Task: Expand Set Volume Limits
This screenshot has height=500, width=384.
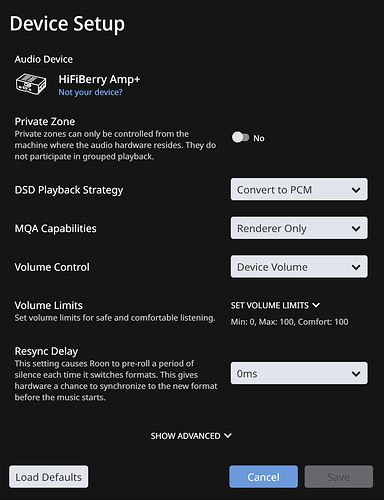Action: (x=275, y=305)
